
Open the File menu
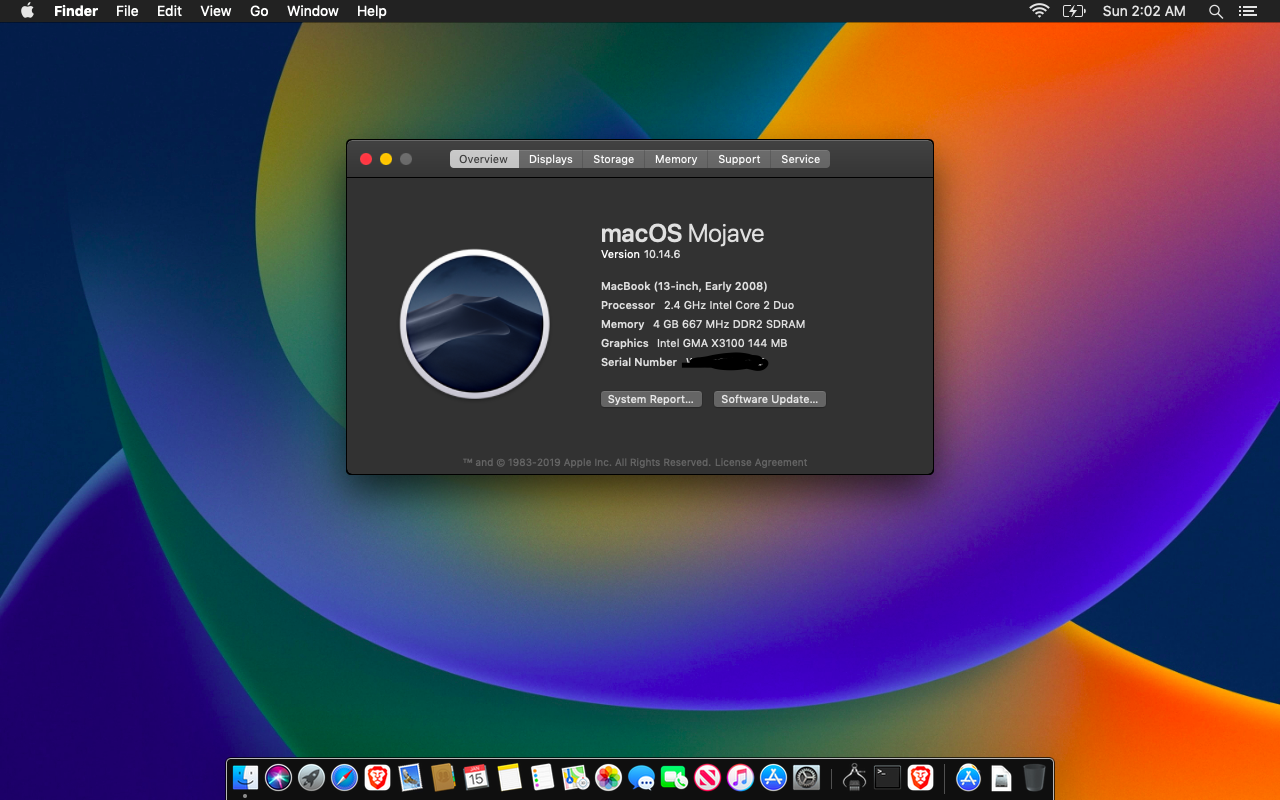tap(127, 11)
